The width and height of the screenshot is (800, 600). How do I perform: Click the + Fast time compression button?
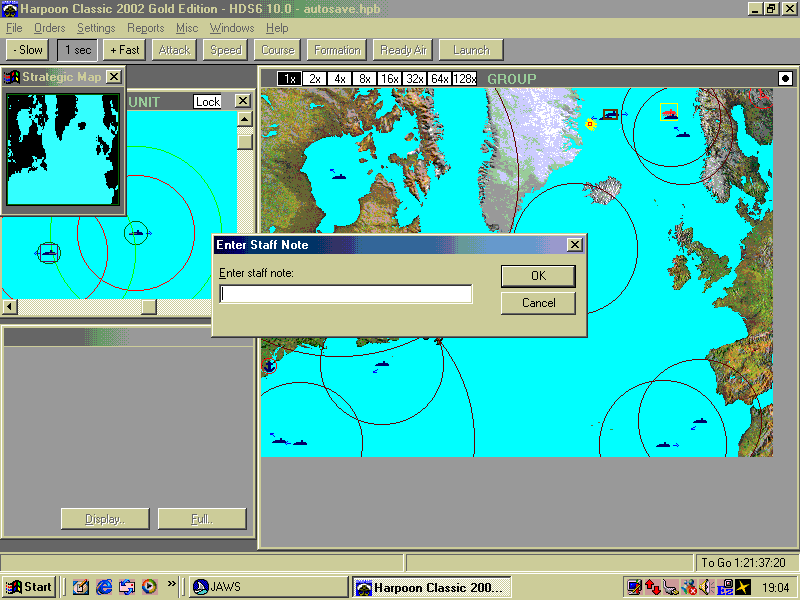[x=124, y=50]
